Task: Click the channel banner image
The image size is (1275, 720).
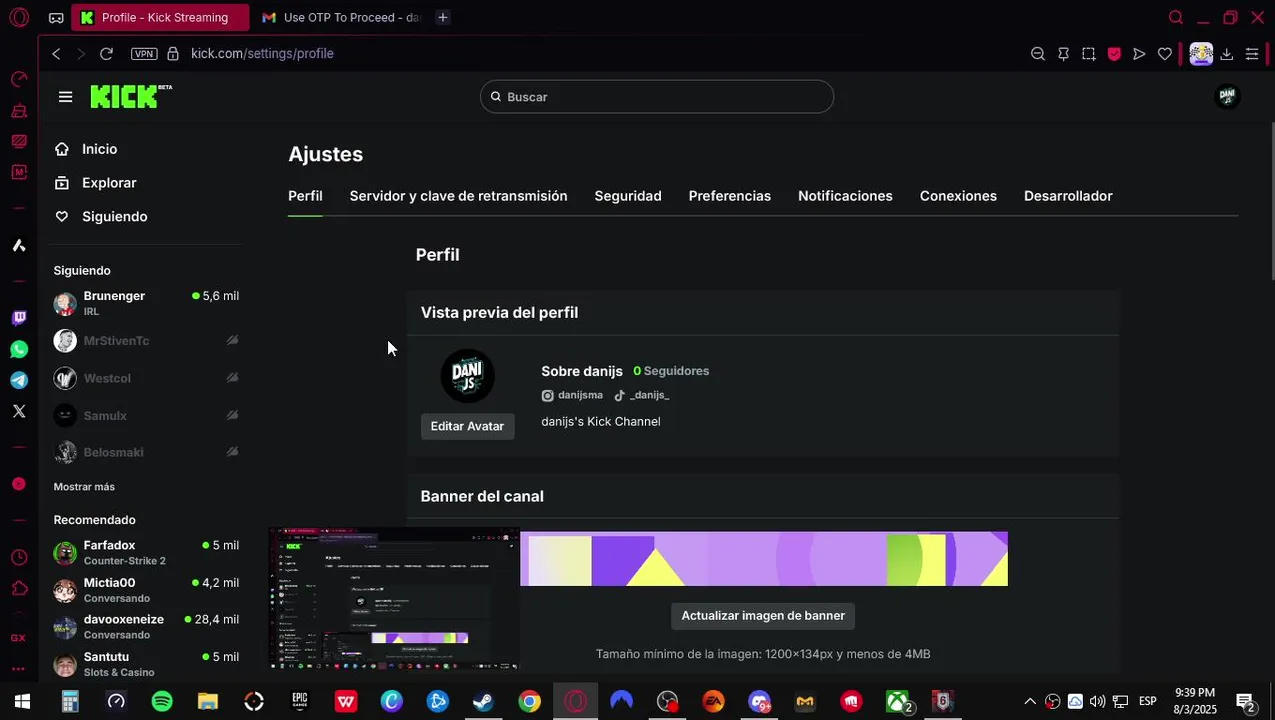Action: pyautogui.click(x=764, y=559)
